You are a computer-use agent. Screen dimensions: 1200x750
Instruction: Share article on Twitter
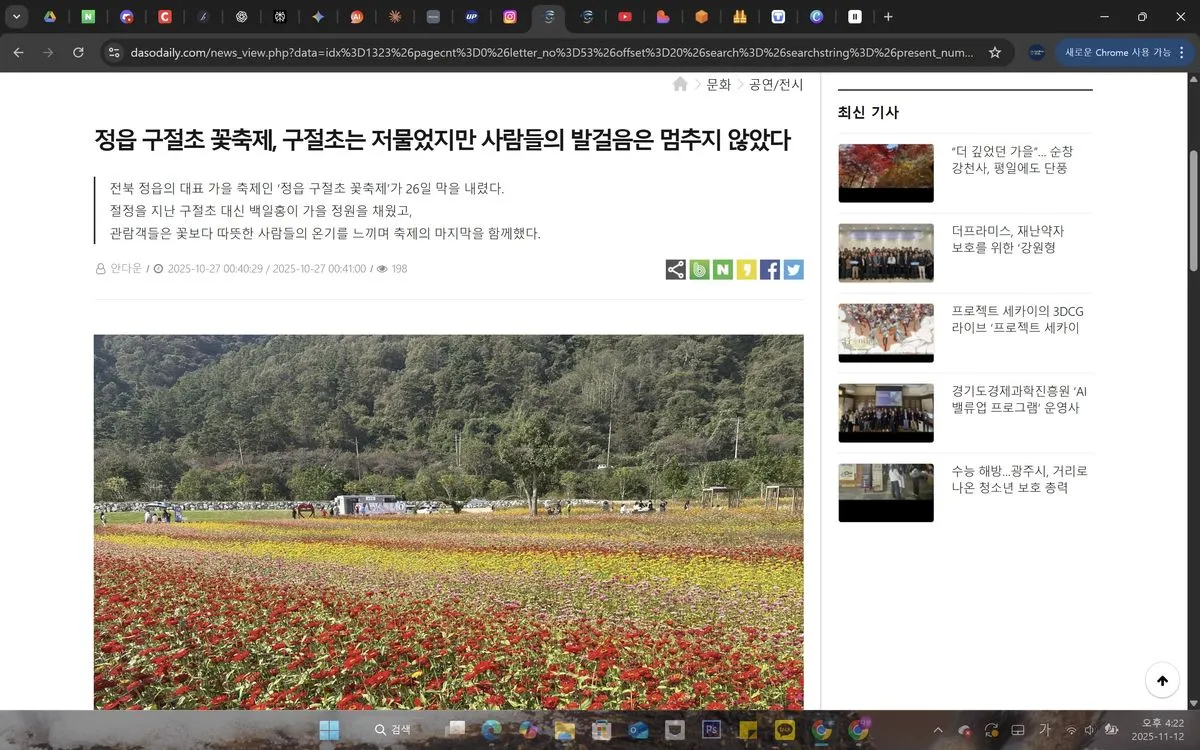pos(793,269)
